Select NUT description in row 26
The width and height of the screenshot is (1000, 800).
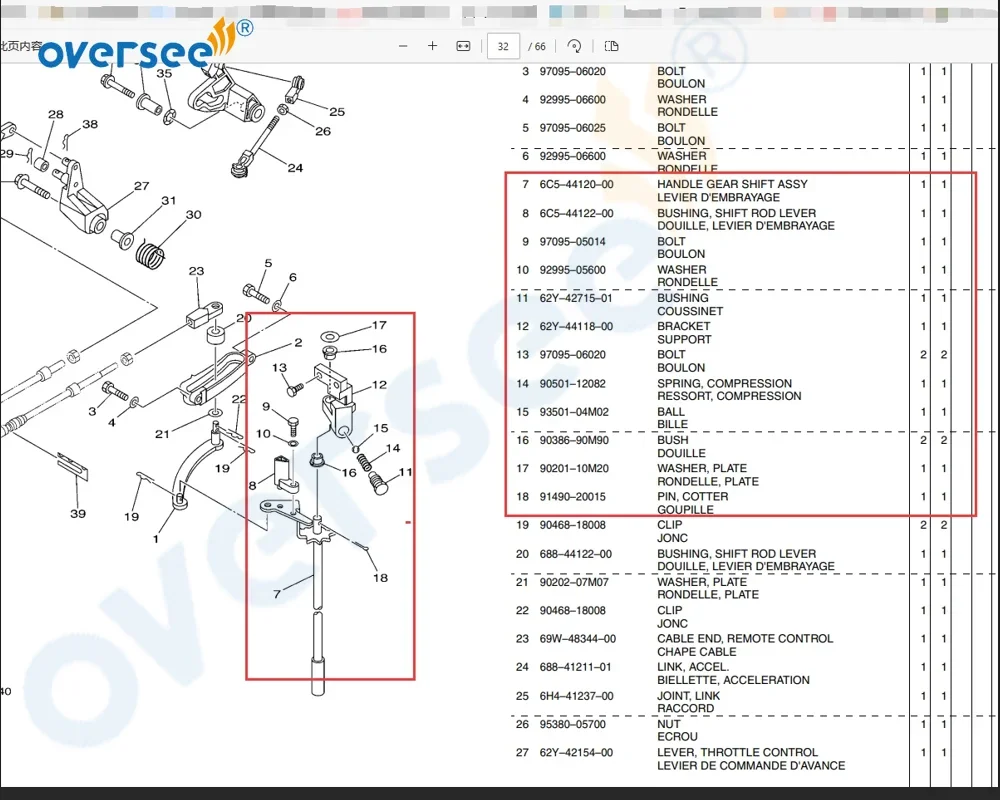pos(668,724)
